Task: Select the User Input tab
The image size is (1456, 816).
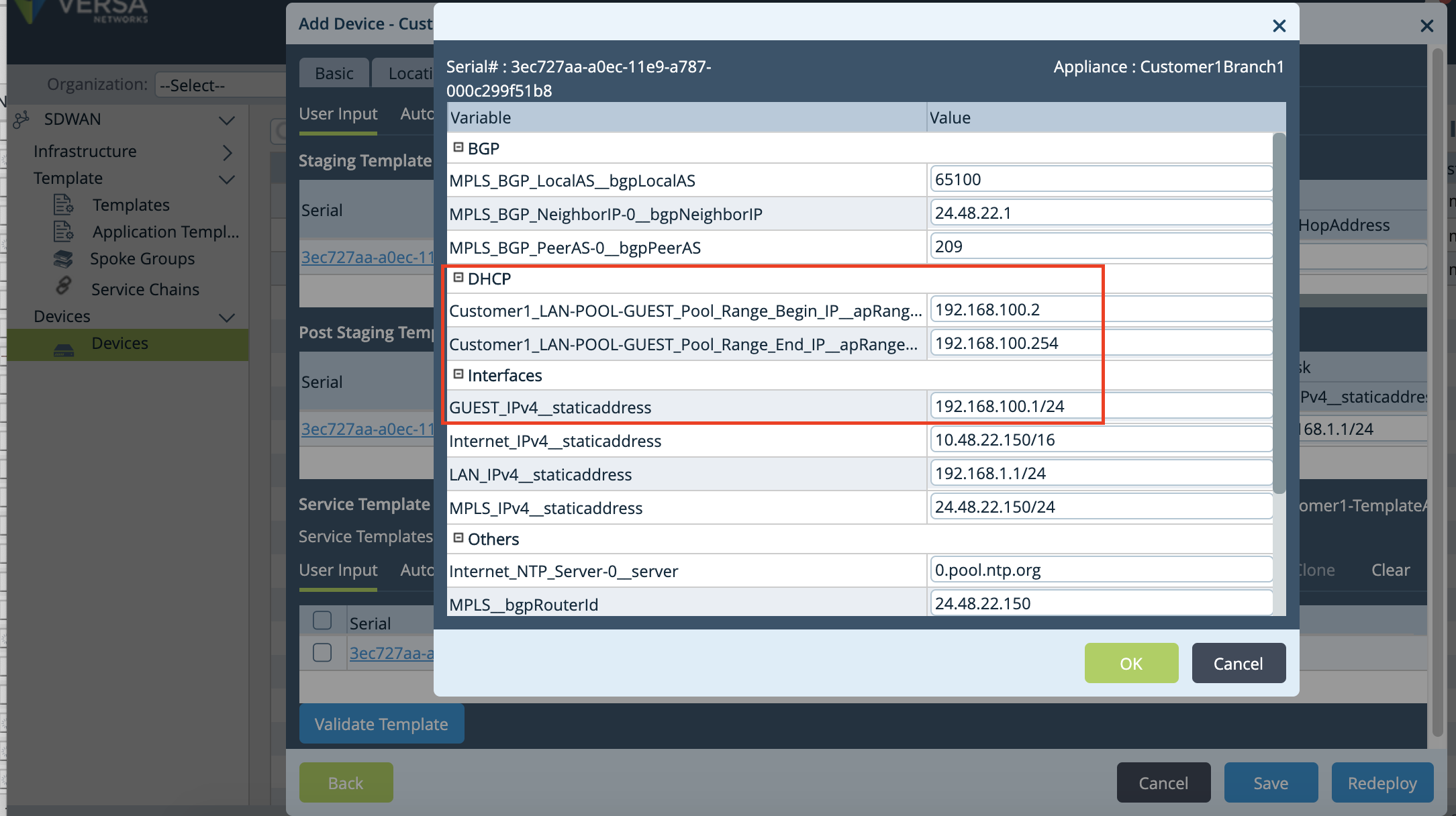Action: pos(338,114)
